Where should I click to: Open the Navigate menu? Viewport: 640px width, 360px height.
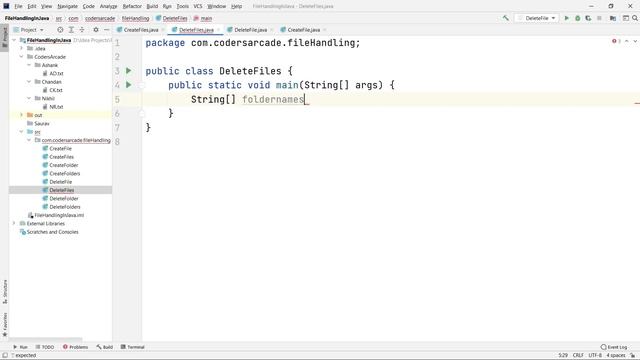(68, 6)
